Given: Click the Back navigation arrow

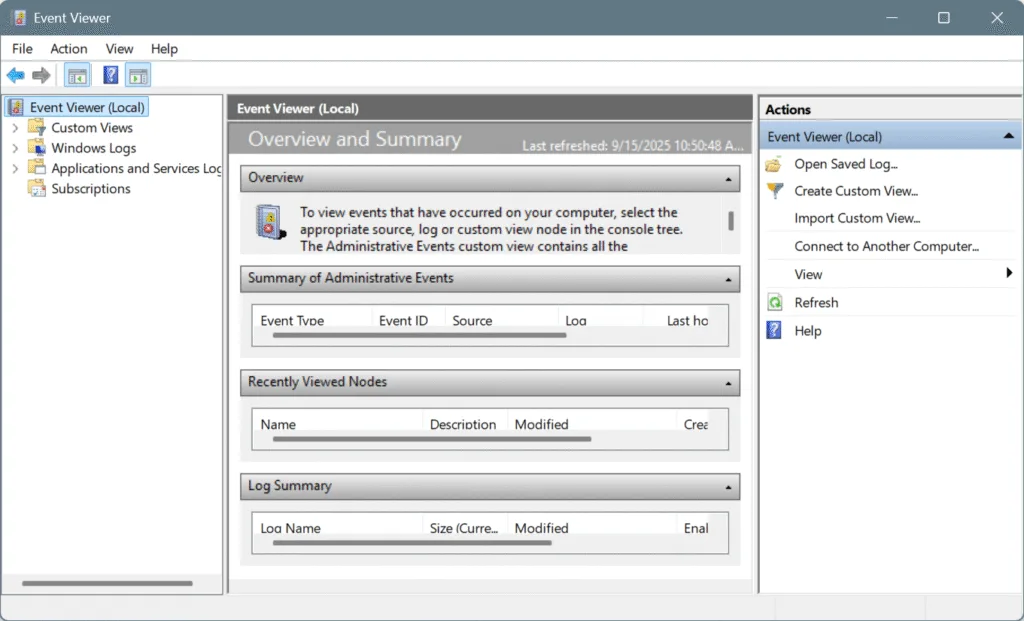Looking at the screenshot, I should click(16, 74).
